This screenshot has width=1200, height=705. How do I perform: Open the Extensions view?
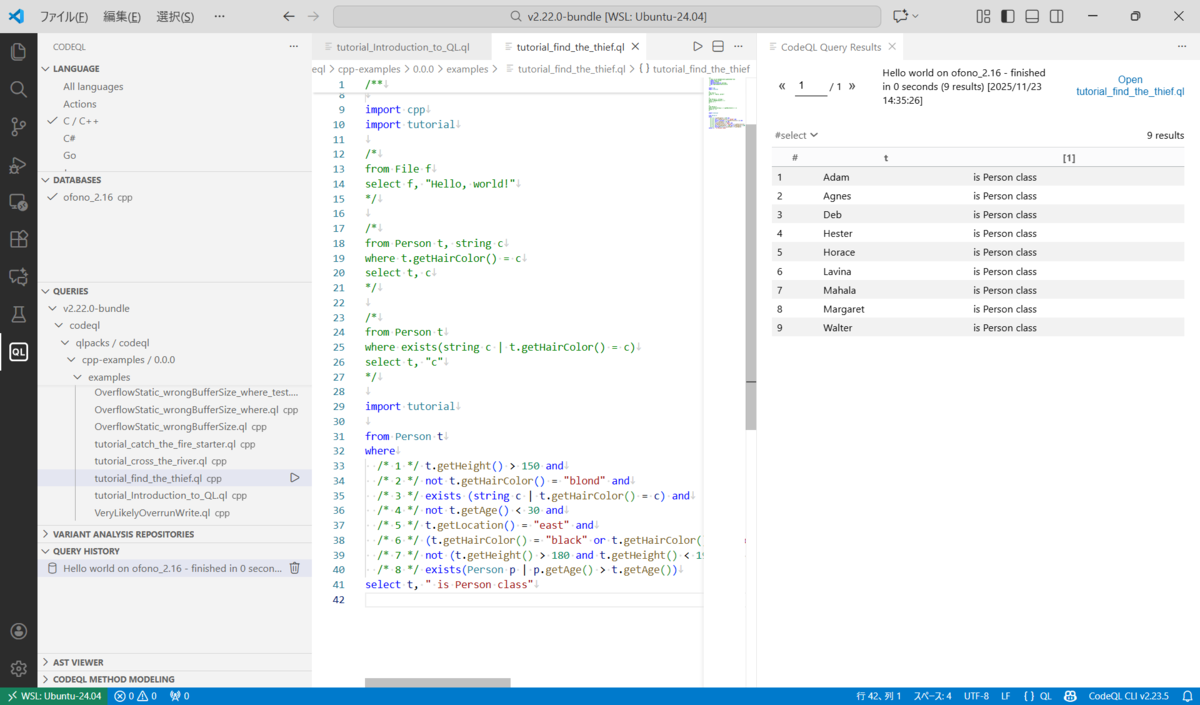point(18,239)
